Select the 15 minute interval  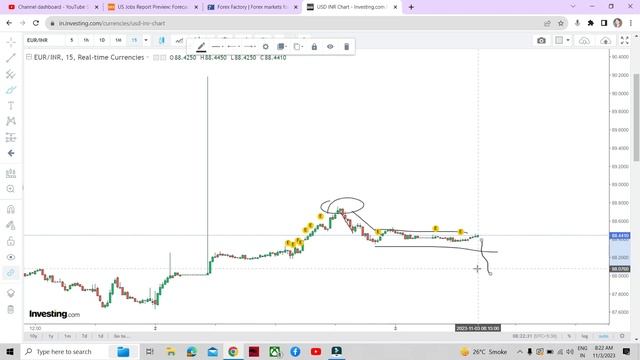(x=134, y=40)
